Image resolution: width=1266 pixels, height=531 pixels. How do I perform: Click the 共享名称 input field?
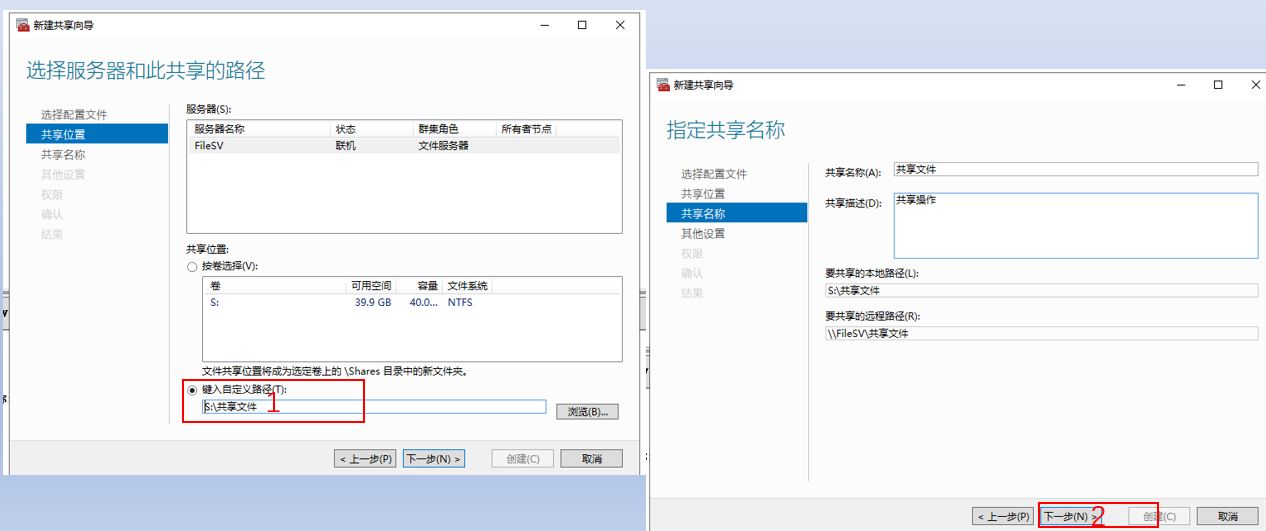tap(1075, 169)
